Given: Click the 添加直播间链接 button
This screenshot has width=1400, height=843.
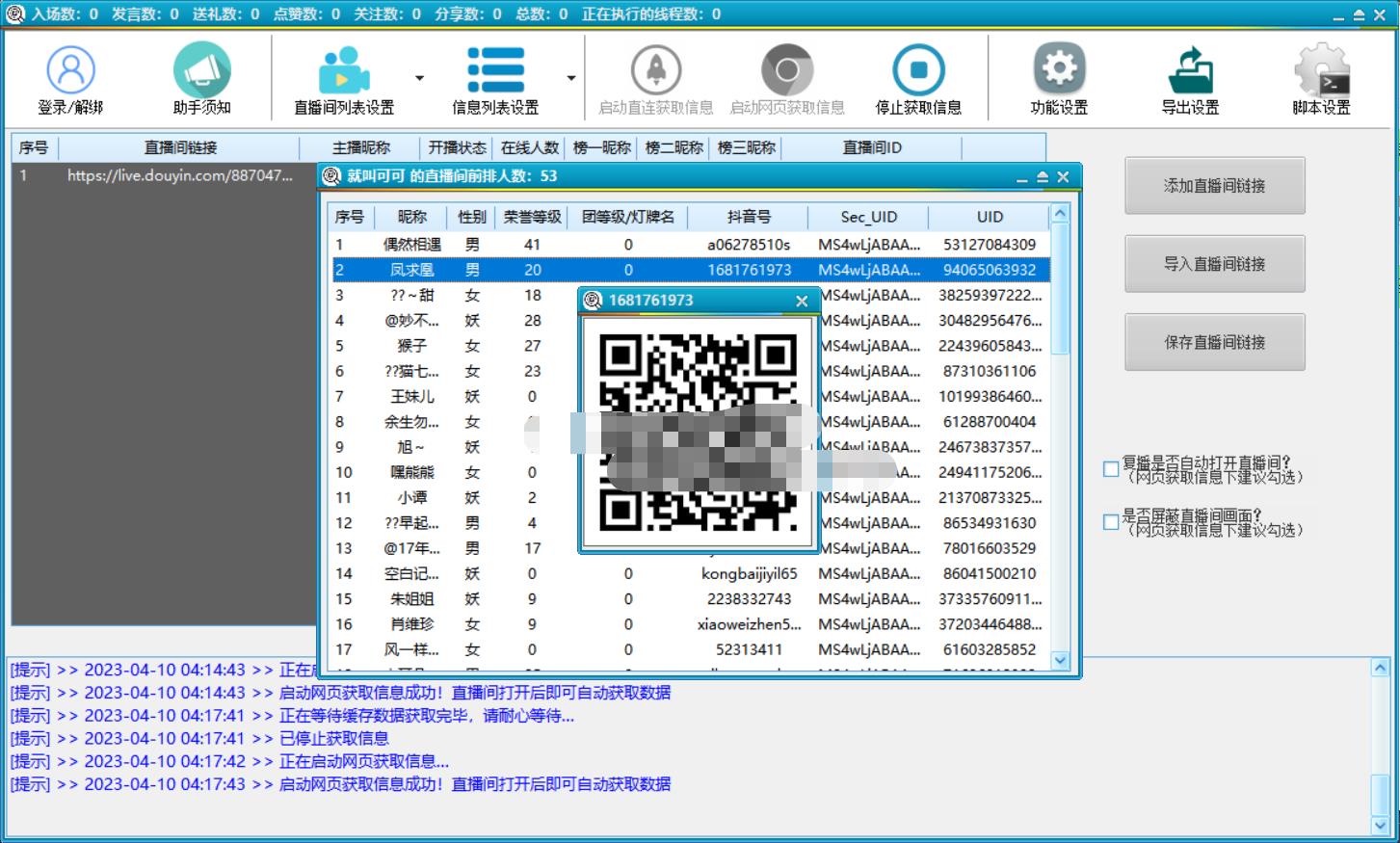Looking at the screenshot, I should tap(1214, 185).
